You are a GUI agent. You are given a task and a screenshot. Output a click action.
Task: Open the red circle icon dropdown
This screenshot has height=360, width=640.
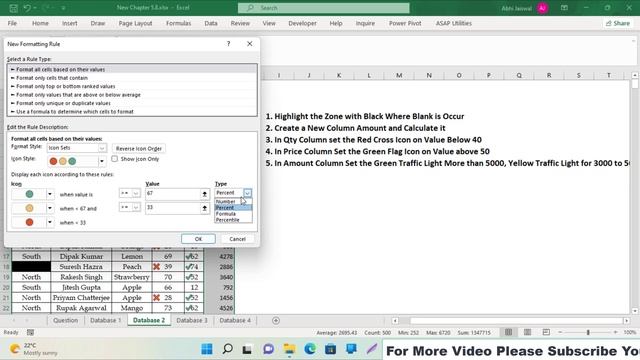pyautogui.click(x=50, y=222)
